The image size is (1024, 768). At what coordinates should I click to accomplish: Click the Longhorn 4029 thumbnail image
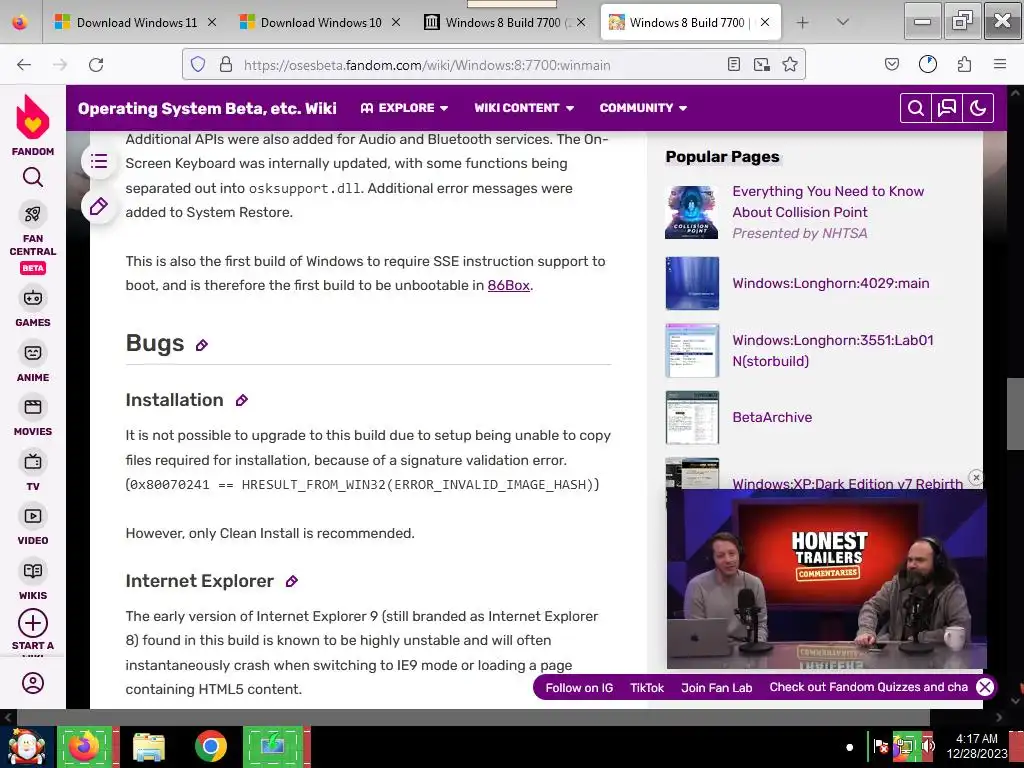tap(692, 283)
